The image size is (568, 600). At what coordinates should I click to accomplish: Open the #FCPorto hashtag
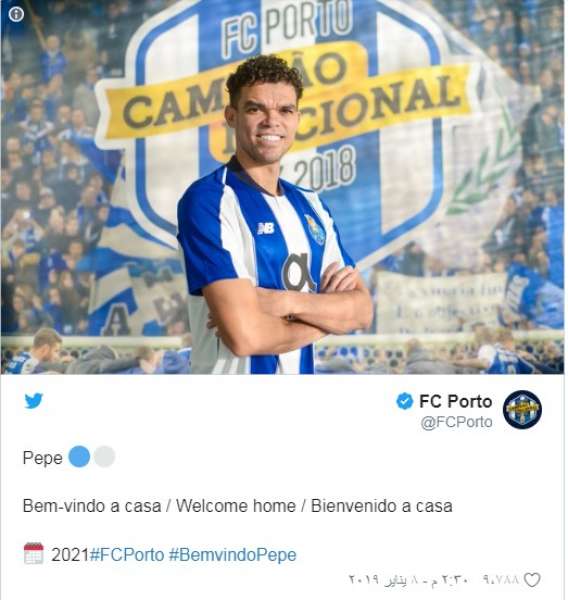click(x=127, y=555)
